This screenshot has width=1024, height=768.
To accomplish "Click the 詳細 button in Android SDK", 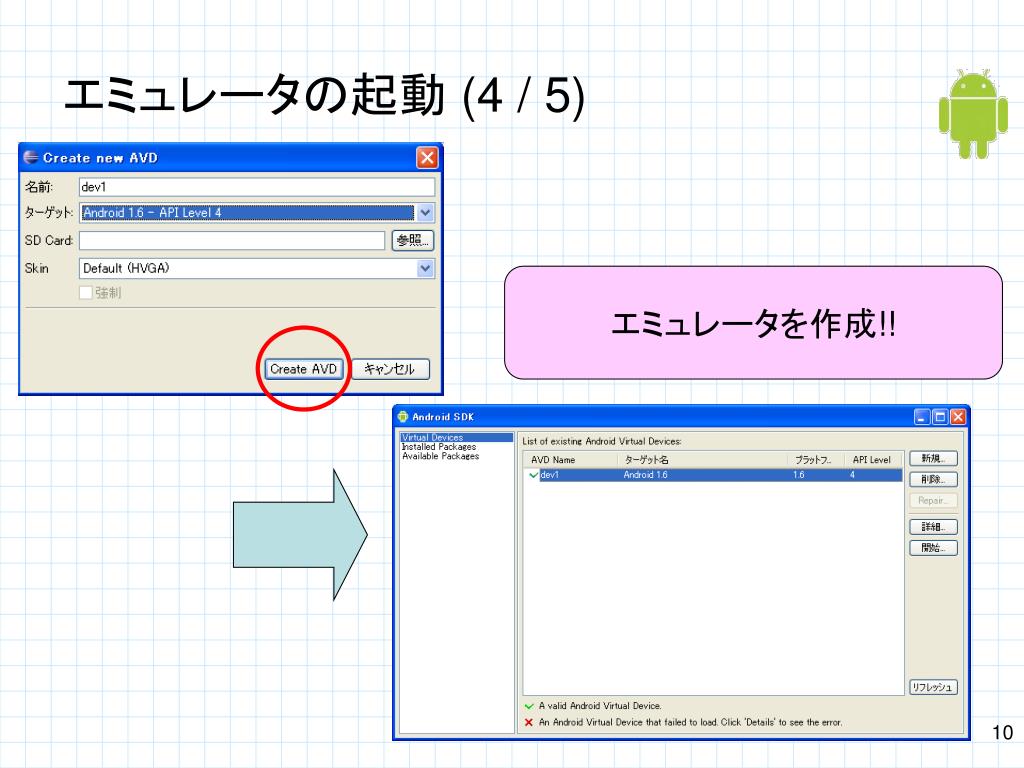I will (933, 527).
